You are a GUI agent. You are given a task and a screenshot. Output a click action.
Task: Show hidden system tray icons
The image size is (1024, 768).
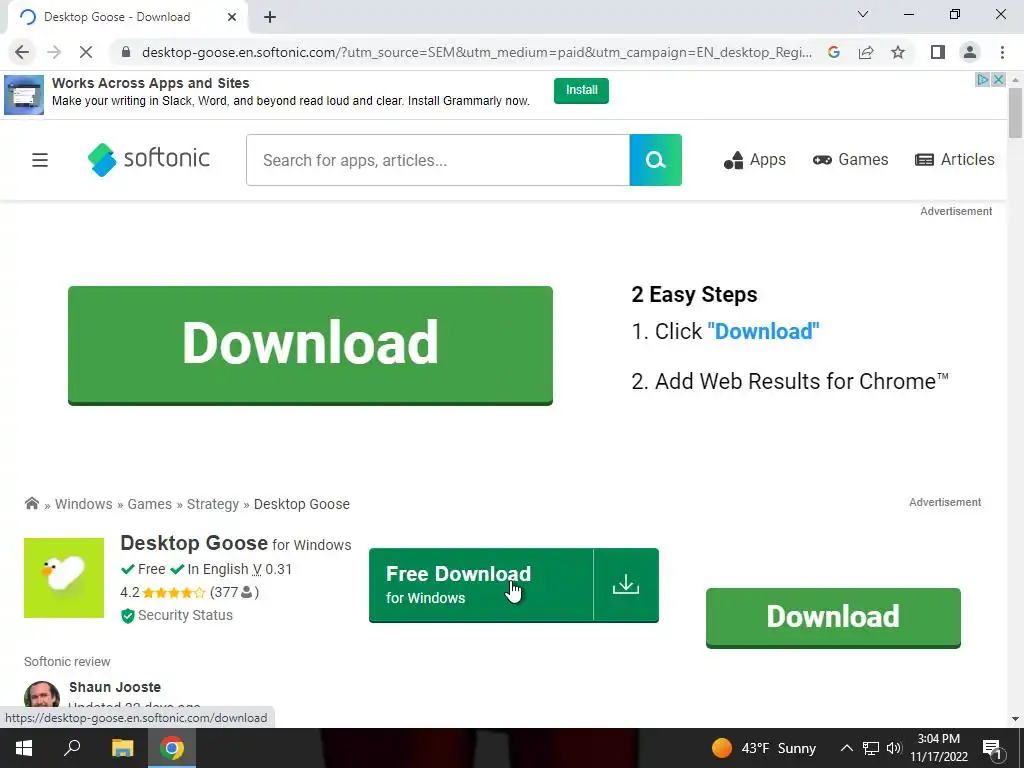(x=846, y=748)
